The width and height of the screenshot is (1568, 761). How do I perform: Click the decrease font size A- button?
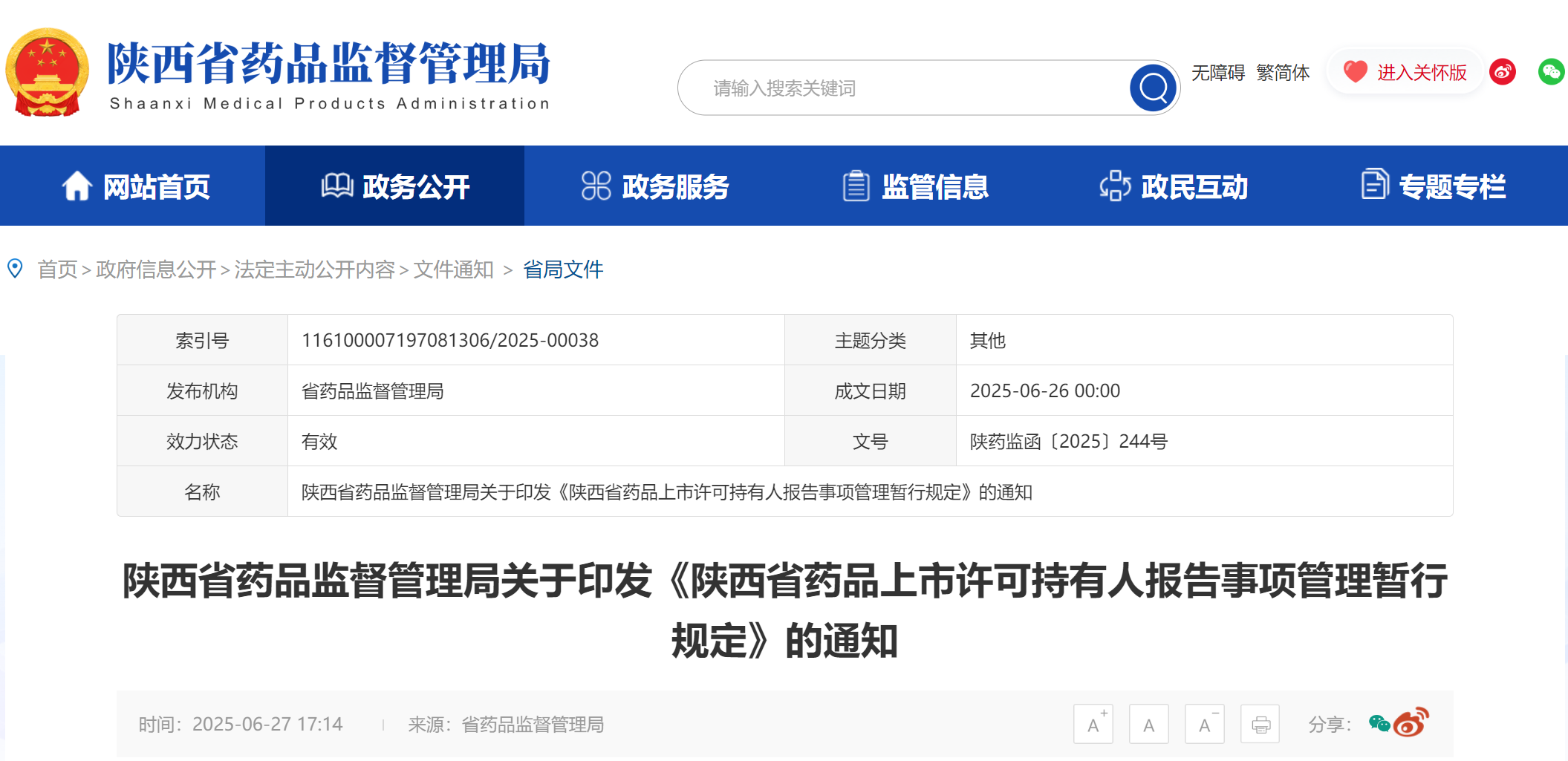click(1205, 725)
